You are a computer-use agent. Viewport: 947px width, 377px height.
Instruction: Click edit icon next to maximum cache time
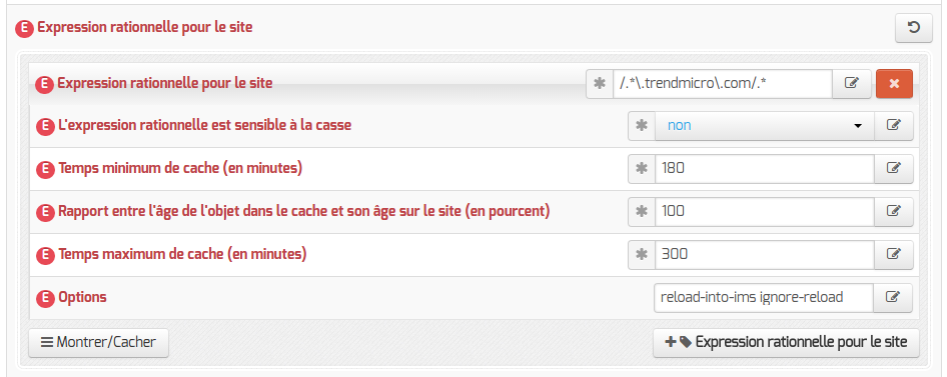tap(894, 254)
